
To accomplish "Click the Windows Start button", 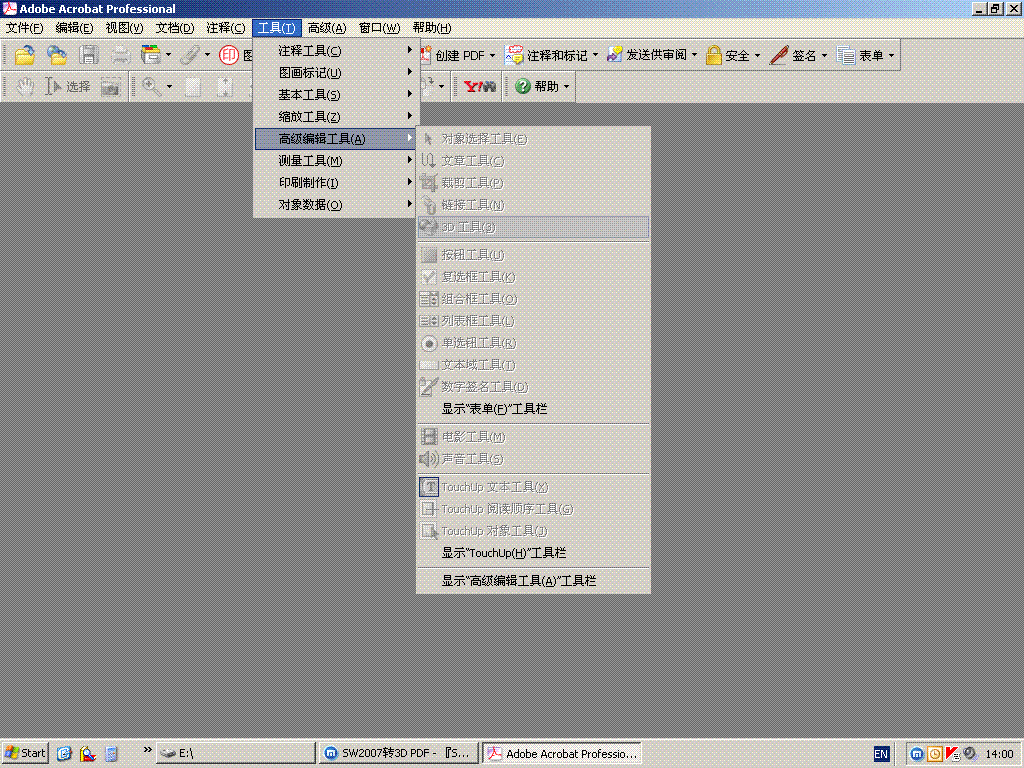I will tap(25, 753).
